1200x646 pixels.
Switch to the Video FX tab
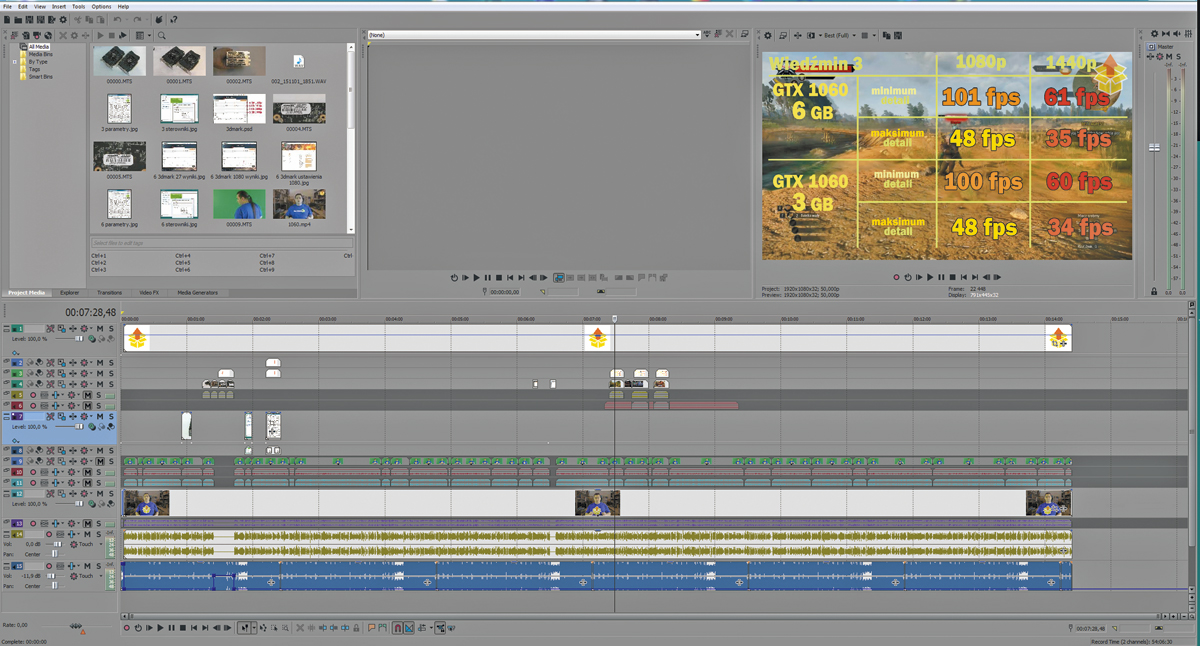(x=148, y=293)
